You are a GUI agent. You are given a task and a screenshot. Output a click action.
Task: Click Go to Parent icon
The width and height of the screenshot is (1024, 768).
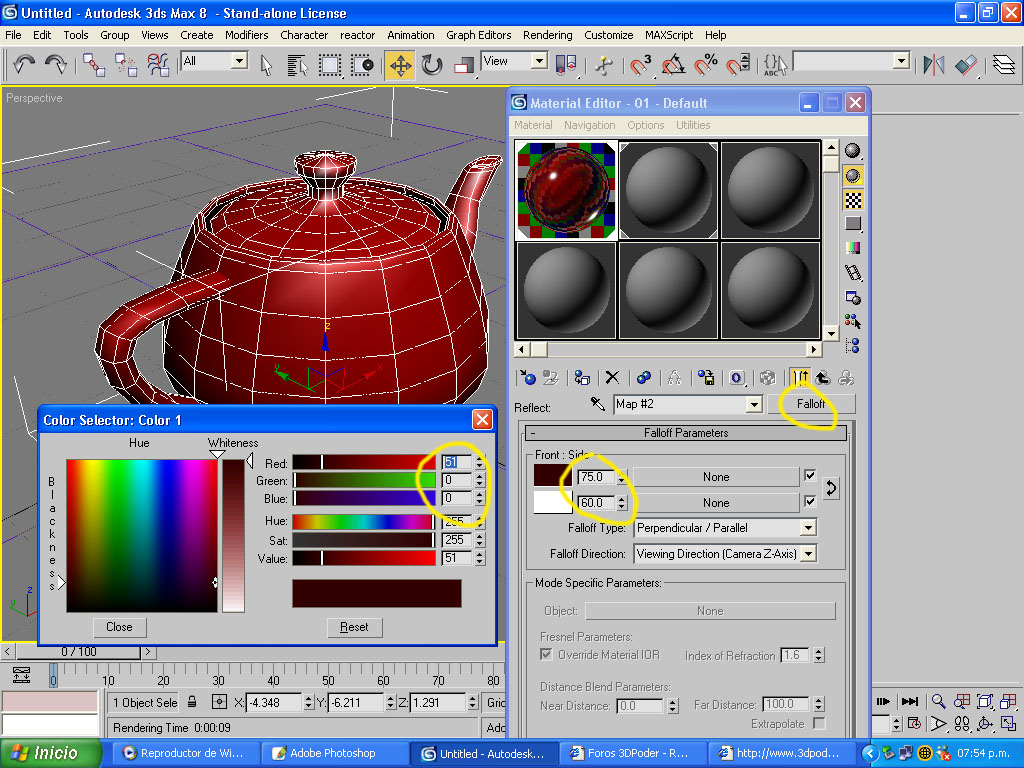823,377
